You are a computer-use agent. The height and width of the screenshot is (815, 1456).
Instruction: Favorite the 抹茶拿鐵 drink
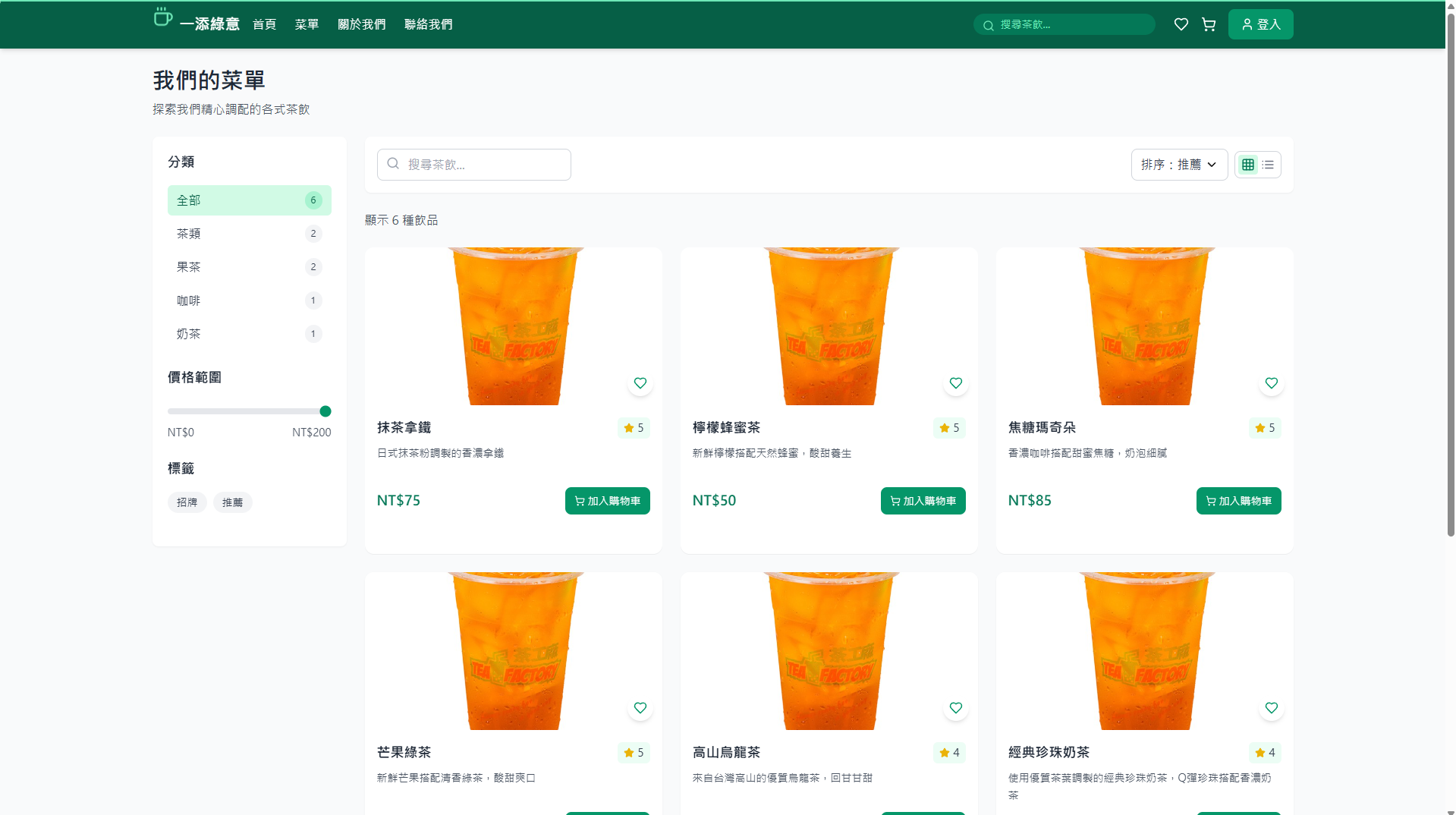[640, 383]
